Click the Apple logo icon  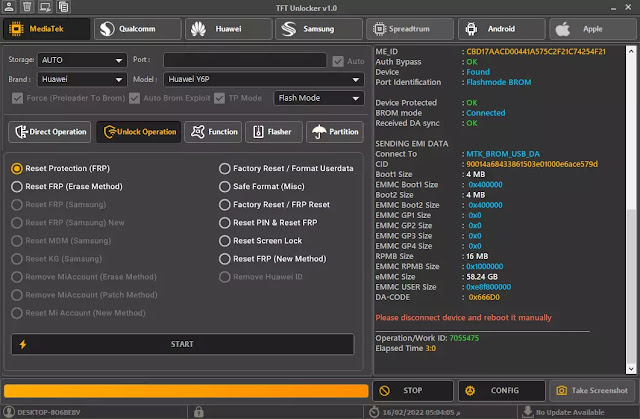562,29
